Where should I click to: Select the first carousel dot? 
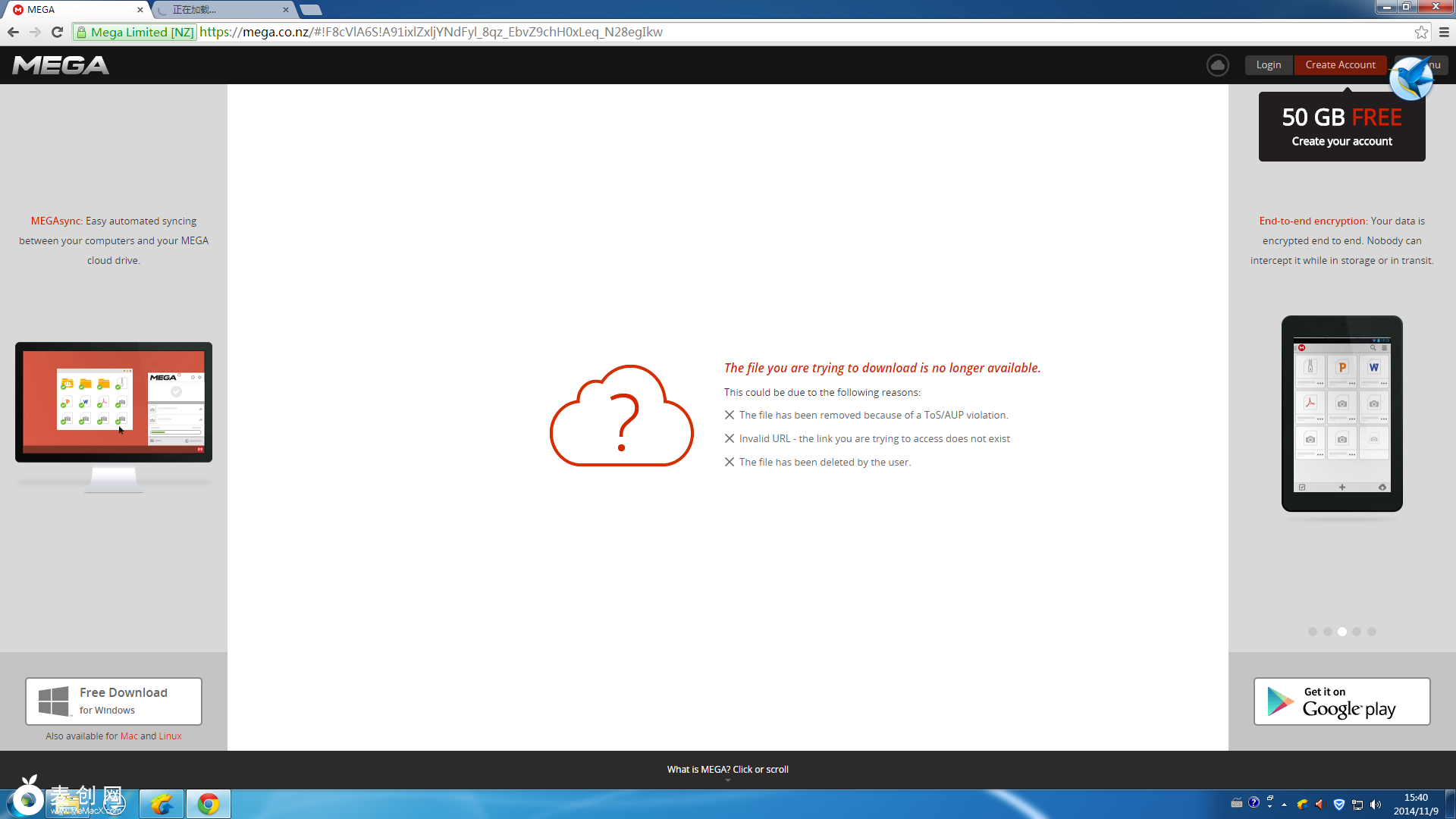1313,632
